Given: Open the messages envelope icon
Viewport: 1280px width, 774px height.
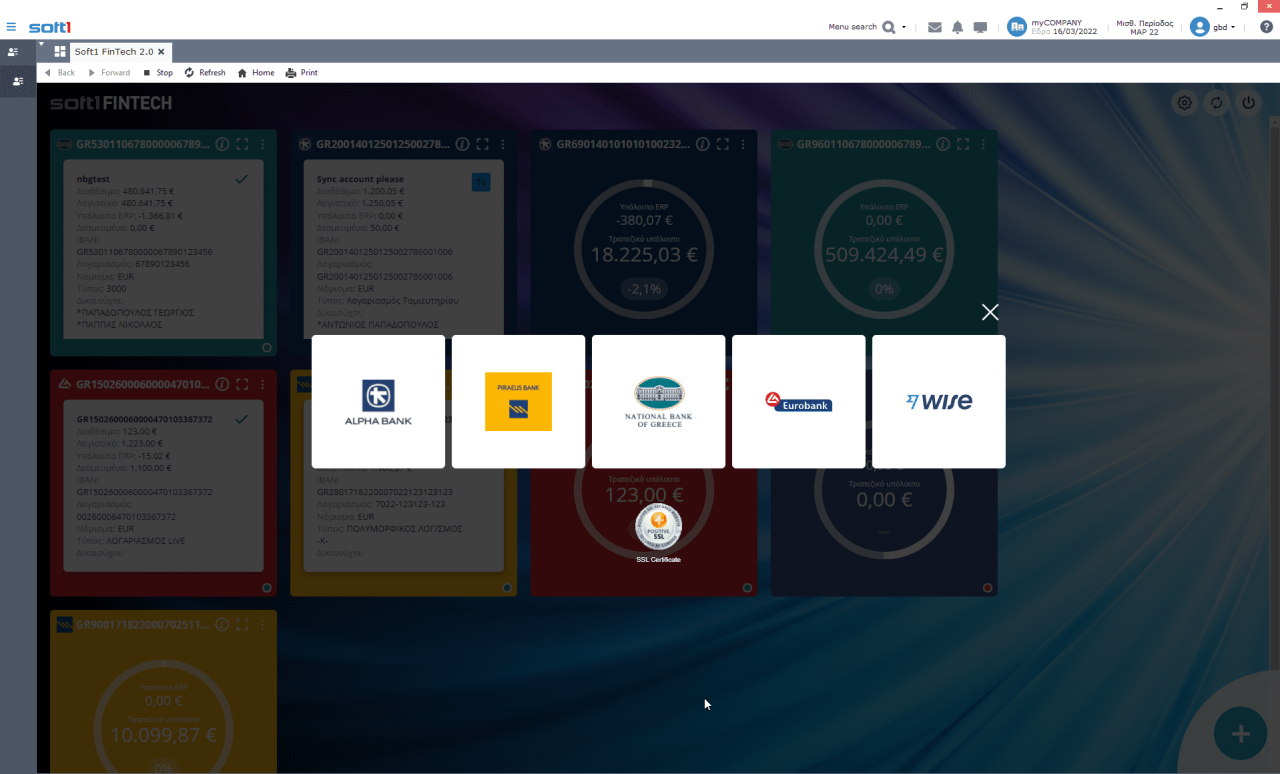Looking at the screenshot, I should point(935,27).
